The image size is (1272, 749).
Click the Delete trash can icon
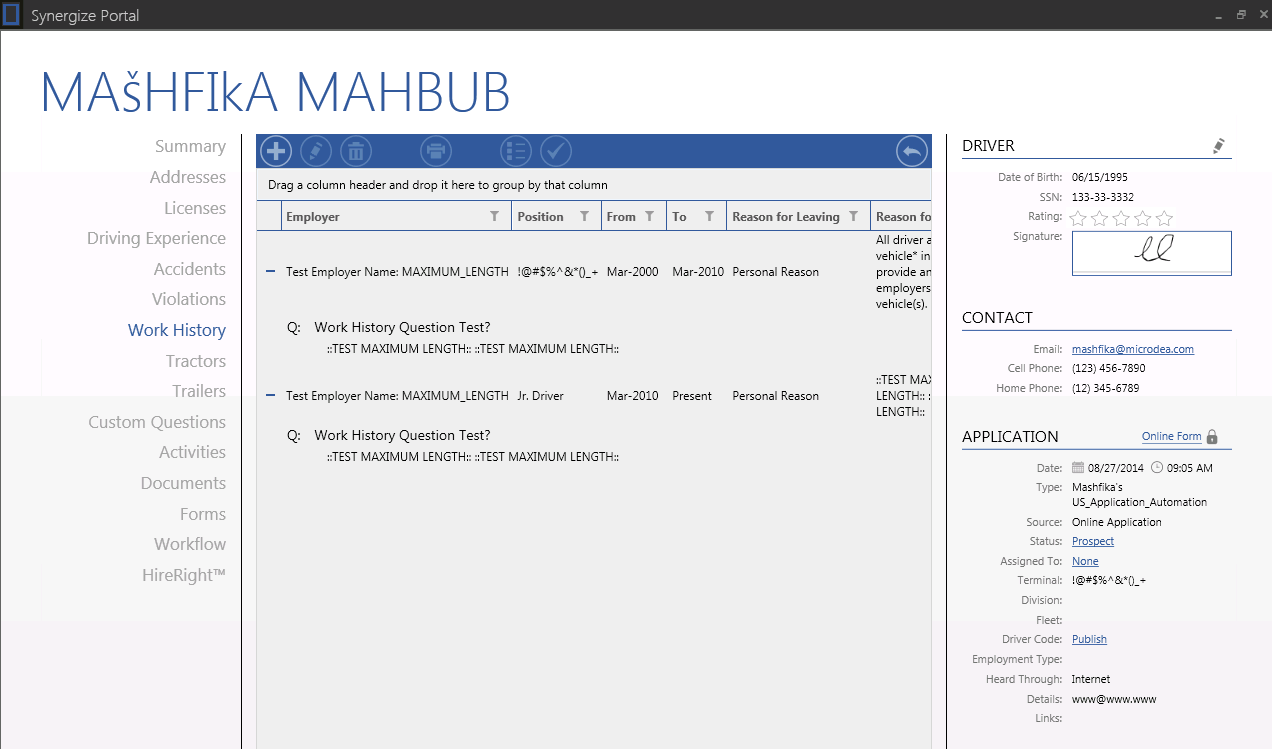click(x=356, y=152)
